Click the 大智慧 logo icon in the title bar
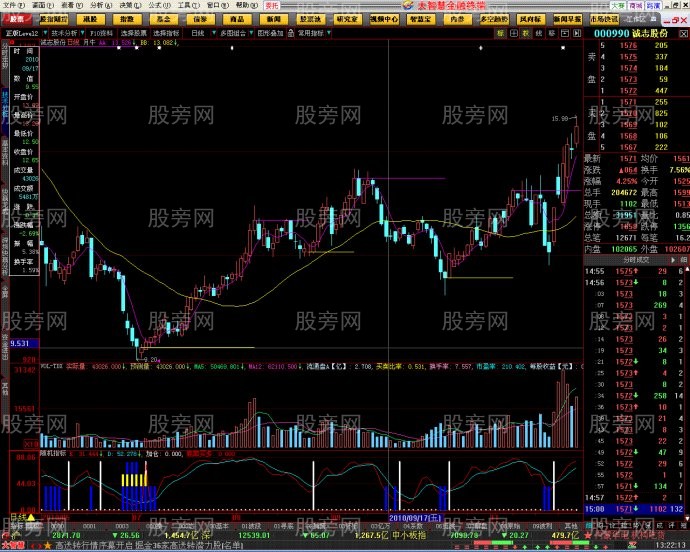Screen dimensions: 690x552 (408, 5)
